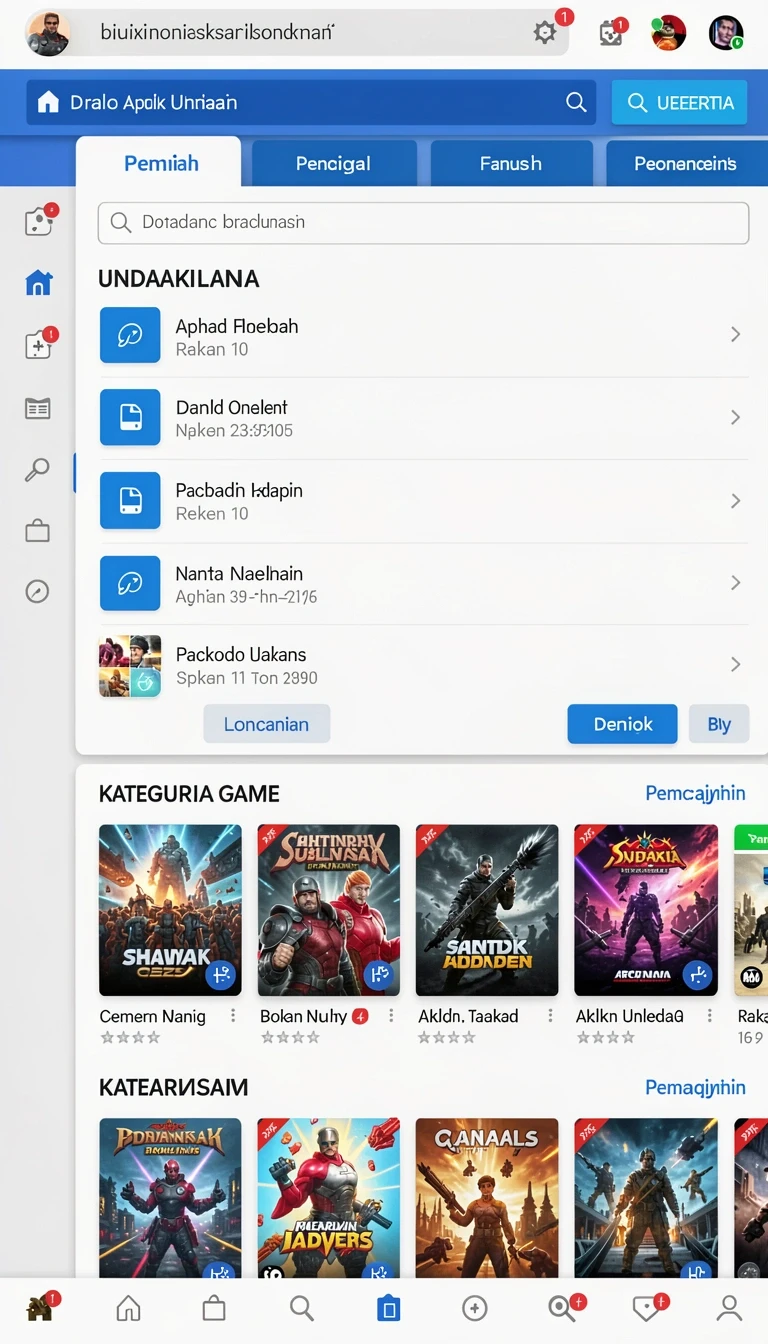Open bottom bar bag icon
This screenshot has height=1344, width=768.
214,1308
